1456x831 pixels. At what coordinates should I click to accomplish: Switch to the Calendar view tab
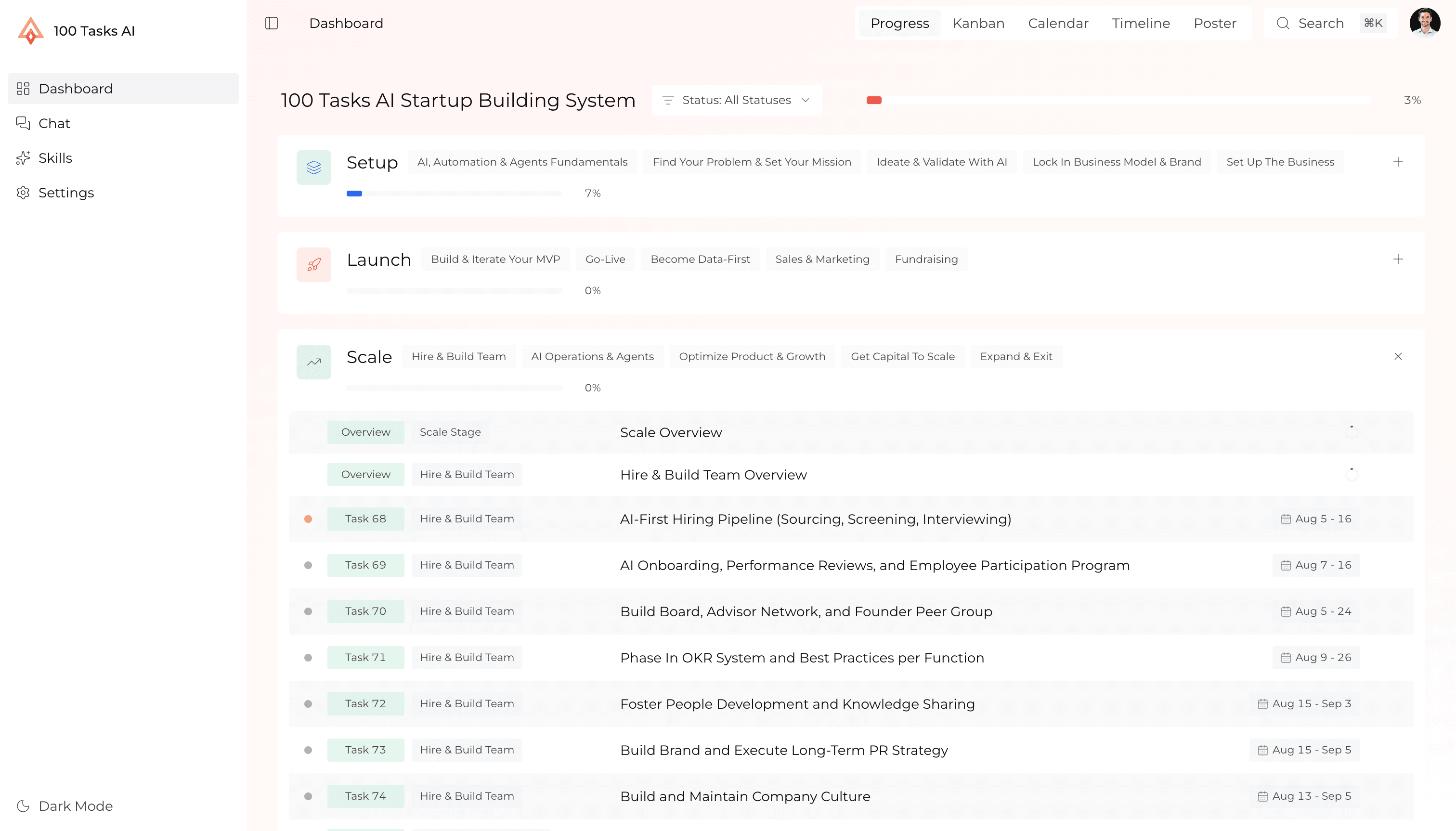[1058, 24]
